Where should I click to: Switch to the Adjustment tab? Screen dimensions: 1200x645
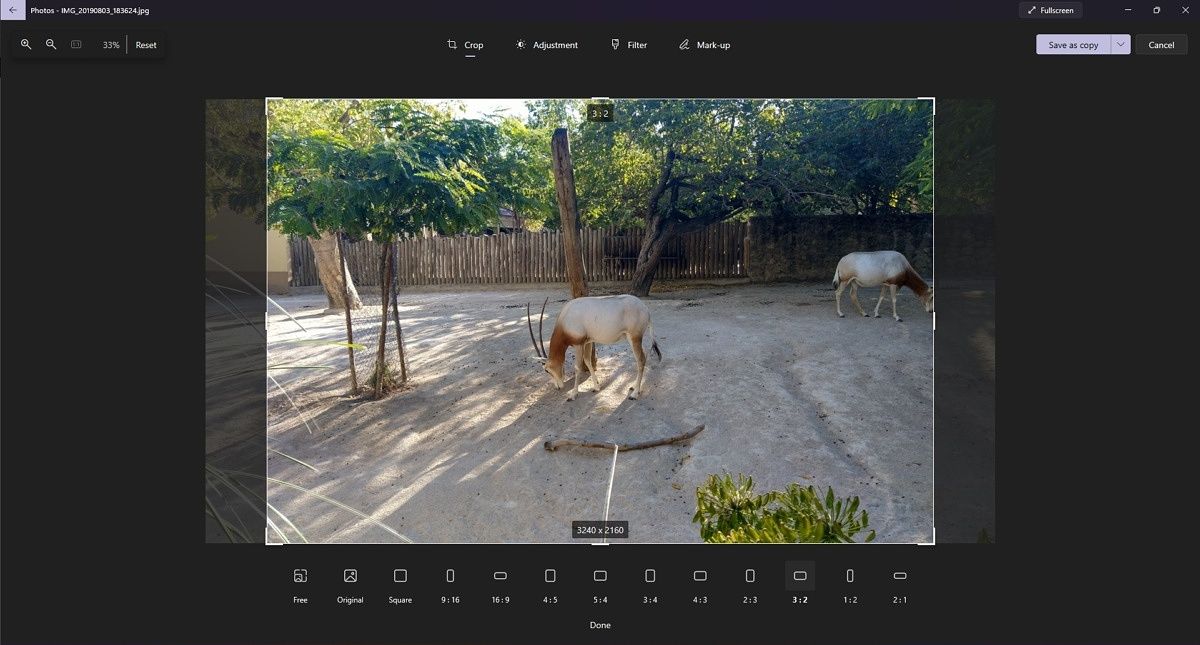(x=546, y=44)
